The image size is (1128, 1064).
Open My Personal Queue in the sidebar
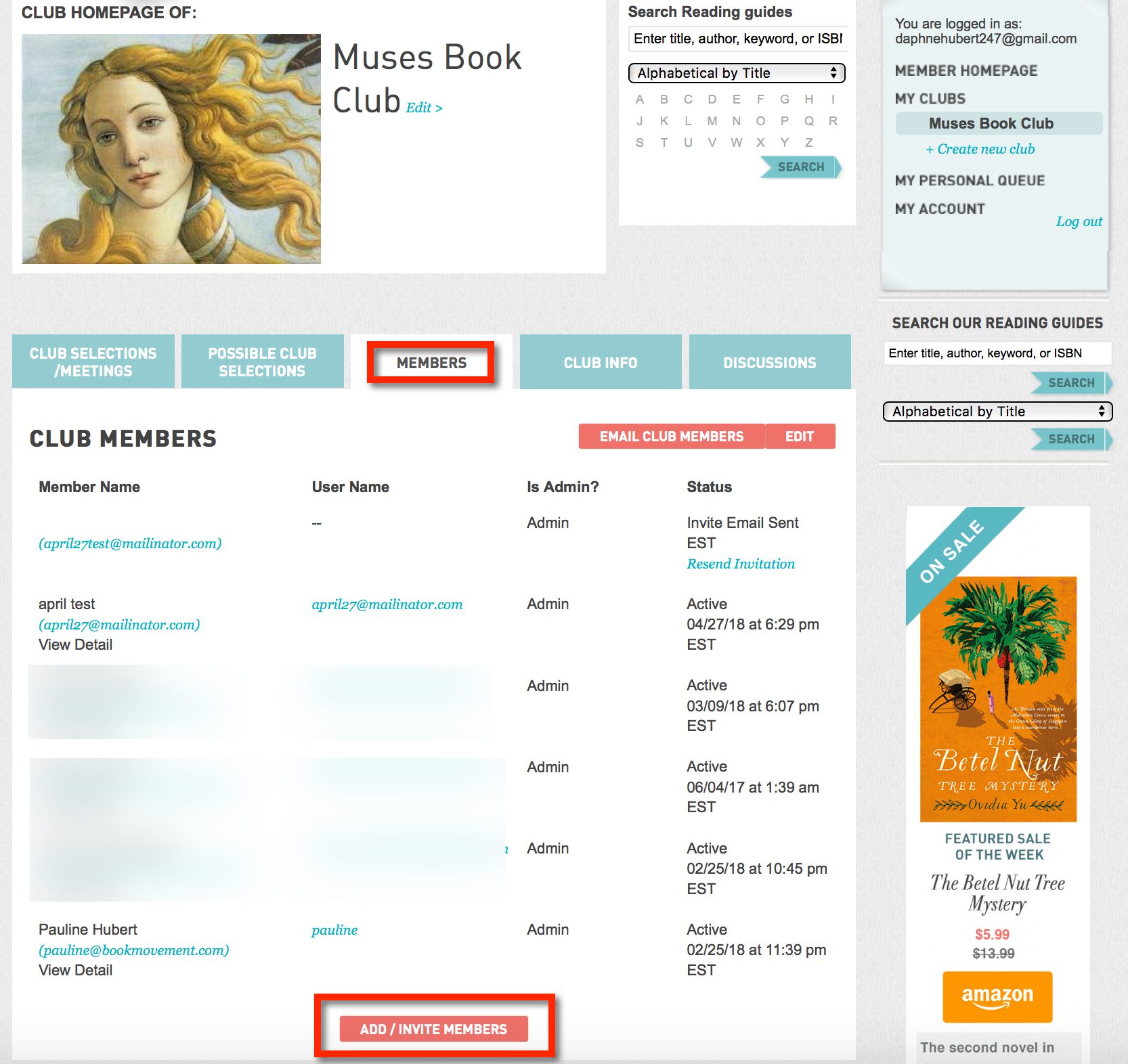[970, 181]
